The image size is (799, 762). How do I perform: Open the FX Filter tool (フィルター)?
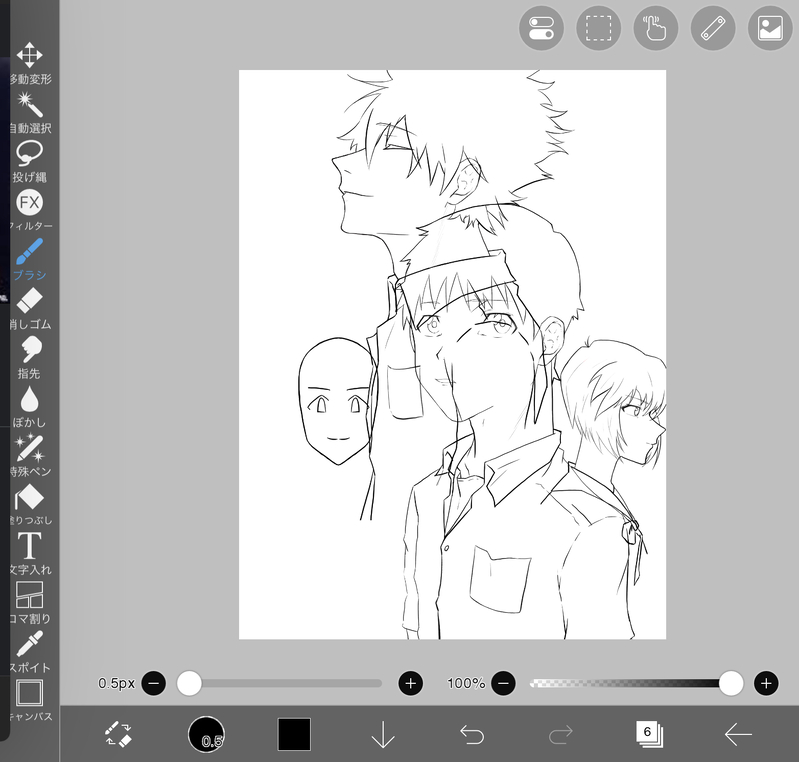pyautogui.click(x=30, y=210)
